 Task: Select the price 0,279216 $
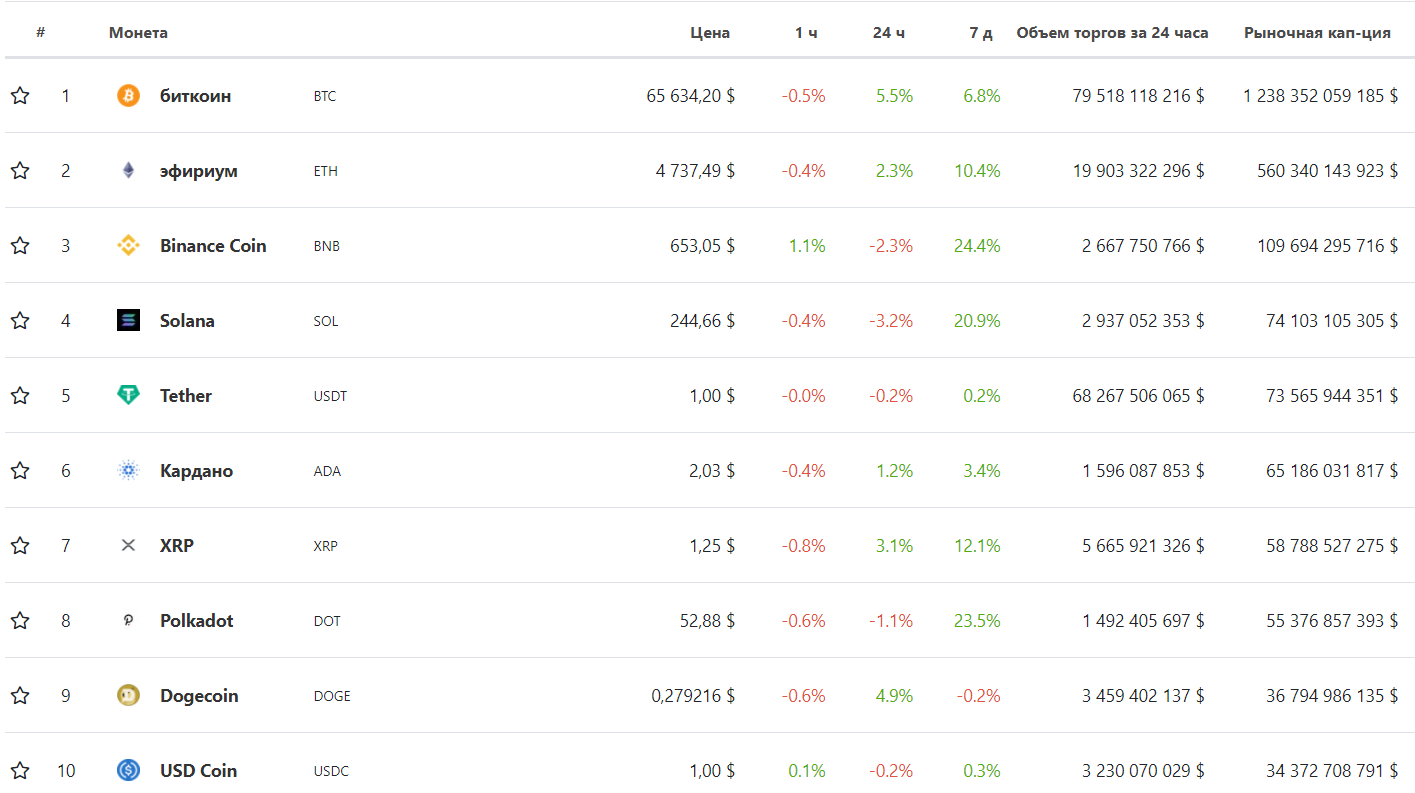pyautogui.click(x=693, y=696)
